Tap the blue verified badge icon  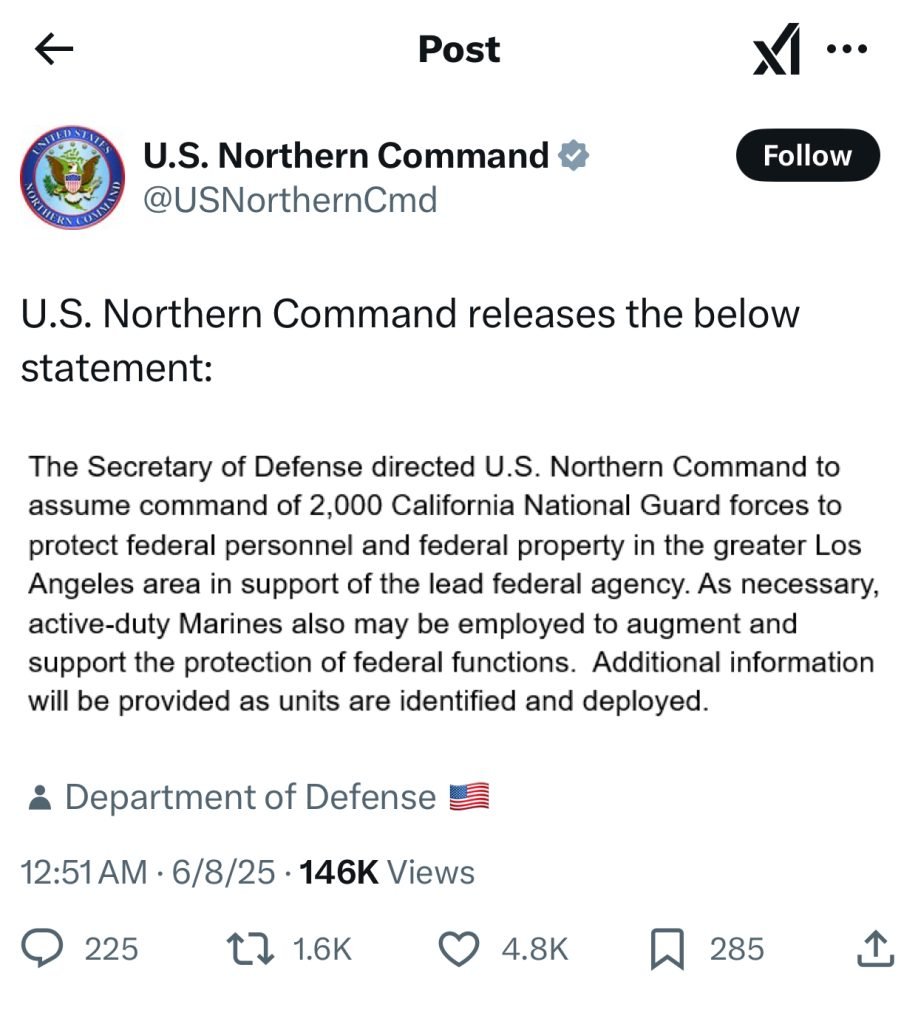pyautogui.click(x=573, y=155)
